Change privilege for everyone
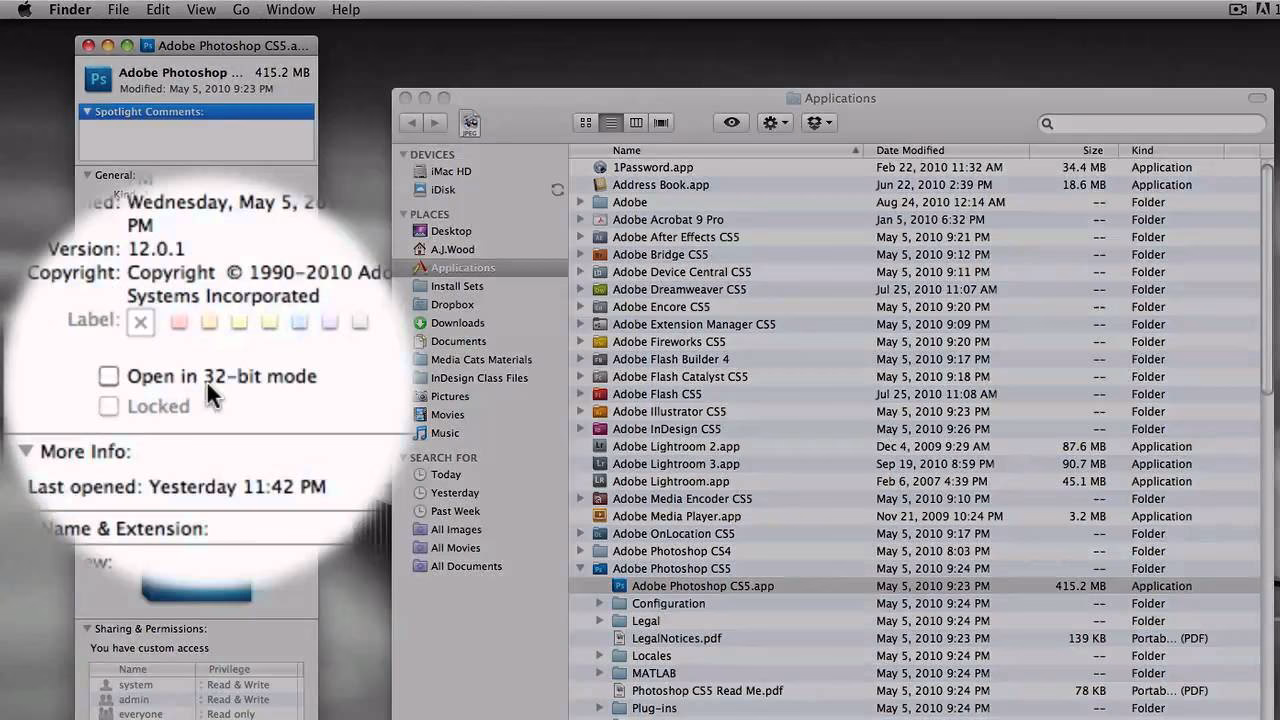 (x=232, y=714)
